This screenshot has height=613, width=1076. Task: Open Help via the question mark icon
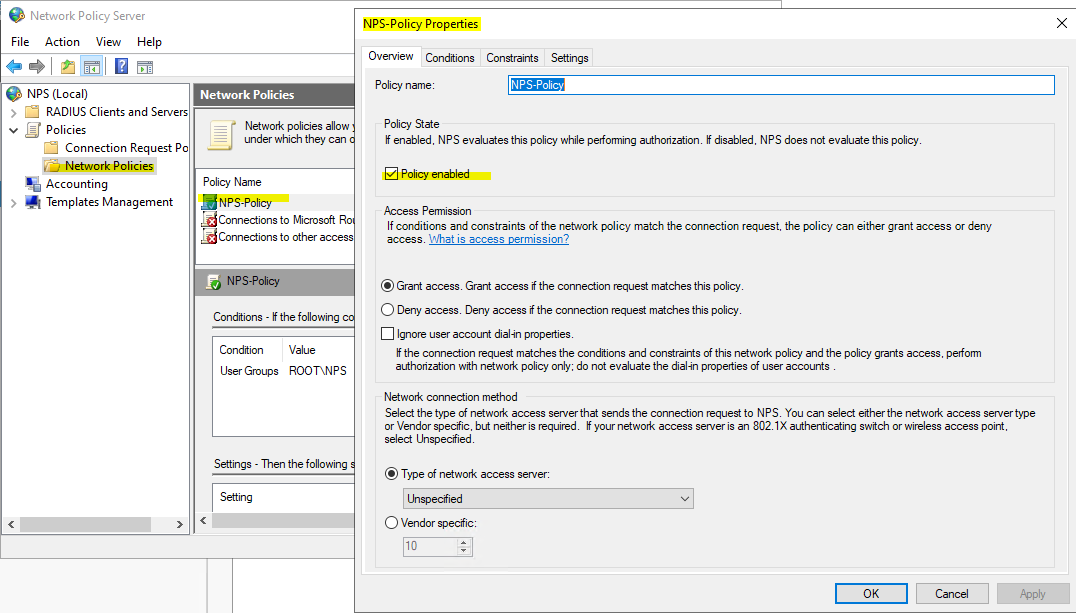(121, 67)
